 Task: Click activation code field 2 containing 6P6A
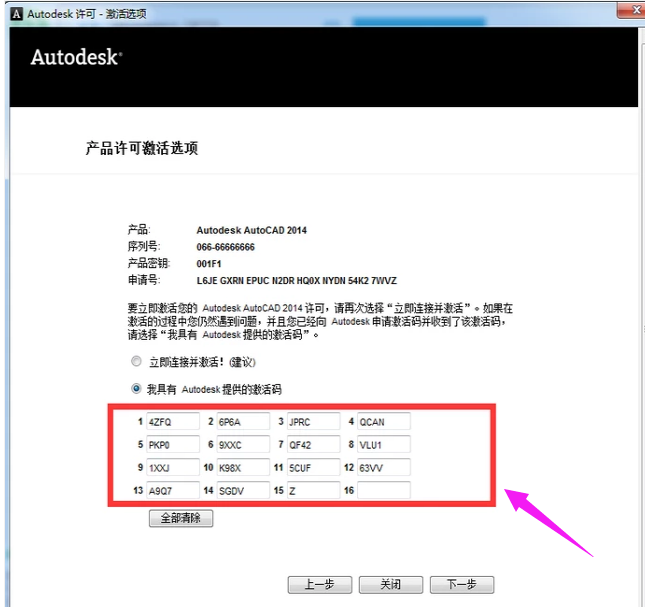coord(242,422)
